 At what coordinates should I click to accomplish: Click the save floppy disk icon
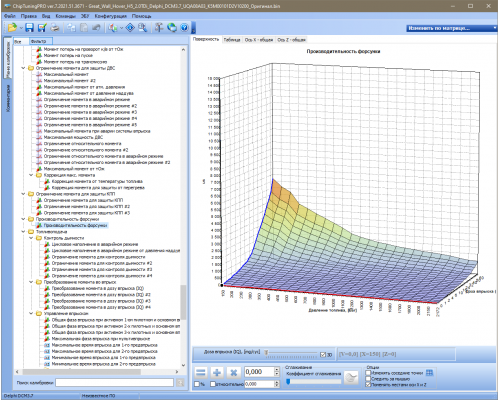coord(29,28)
